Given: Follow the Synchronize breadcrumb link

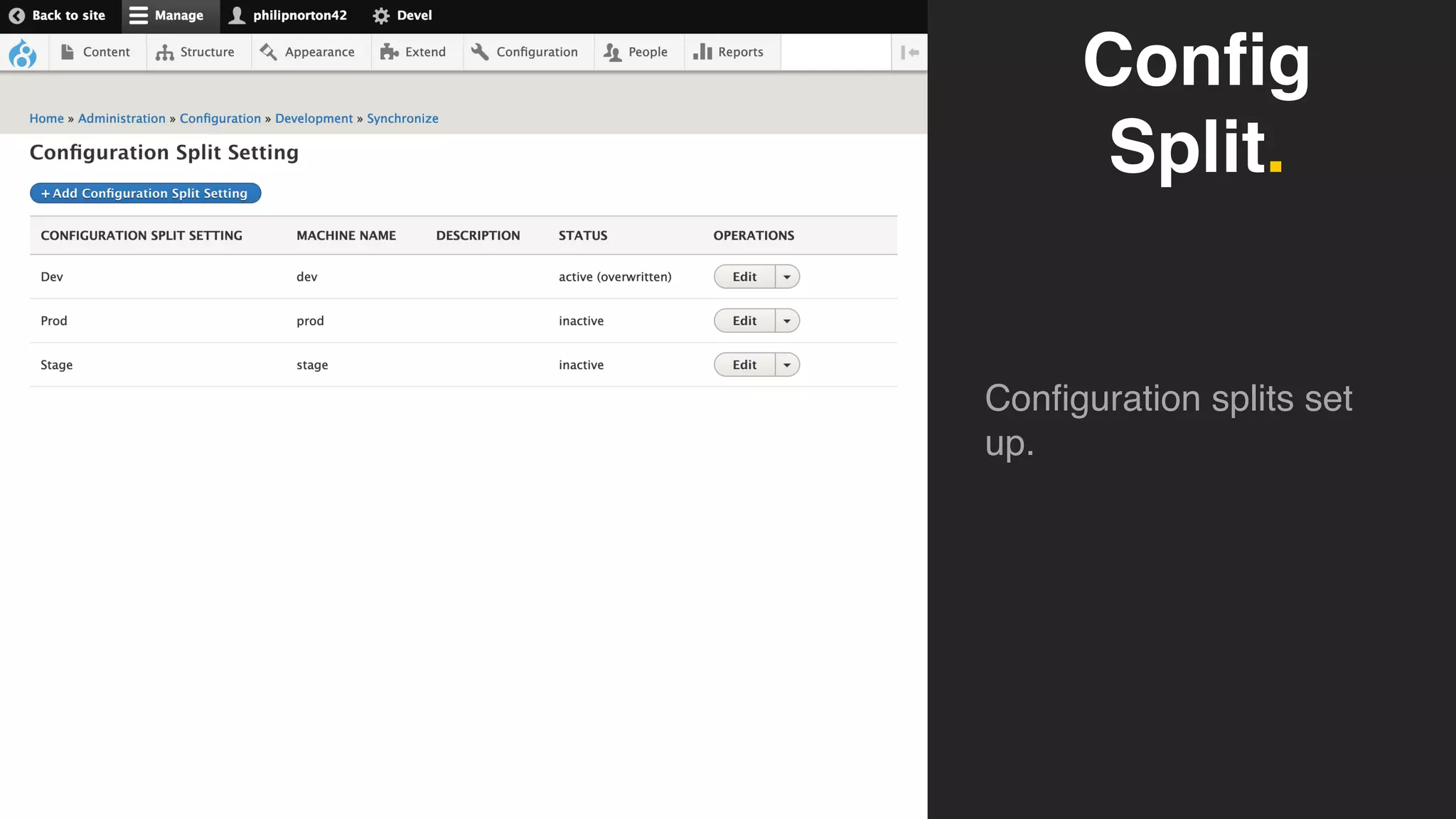Looking at the screenshot, I should (x=402, y=119).
